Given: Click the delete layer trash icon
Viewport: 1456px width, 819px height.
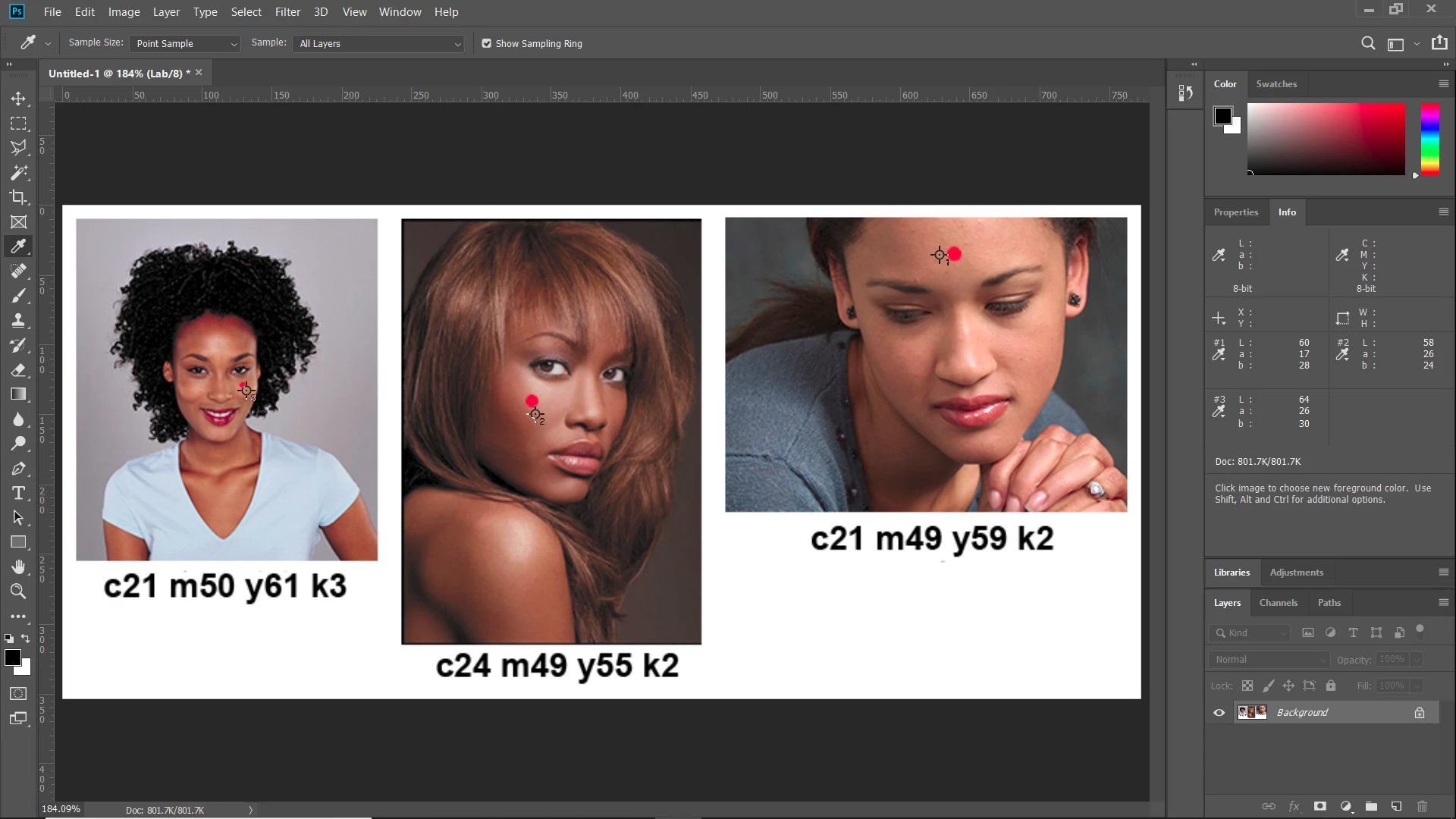Looking at the screenshot, I should point(1422,806).
